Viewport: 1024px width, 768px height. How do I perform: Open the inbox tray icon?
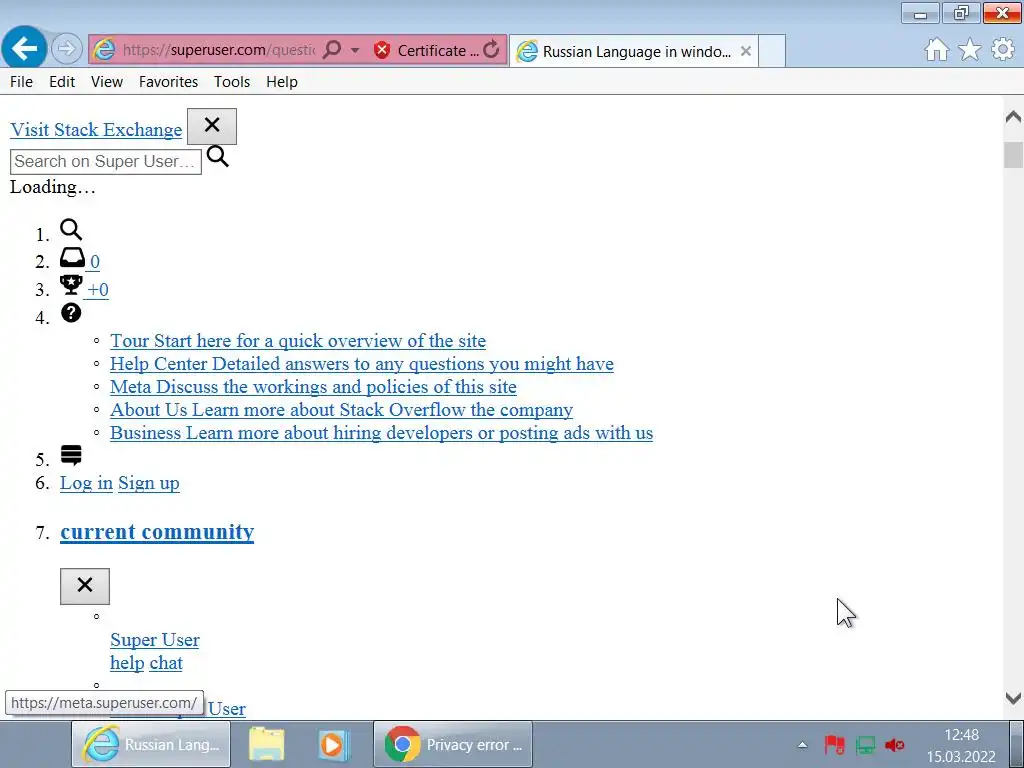[x=72, y=257]
